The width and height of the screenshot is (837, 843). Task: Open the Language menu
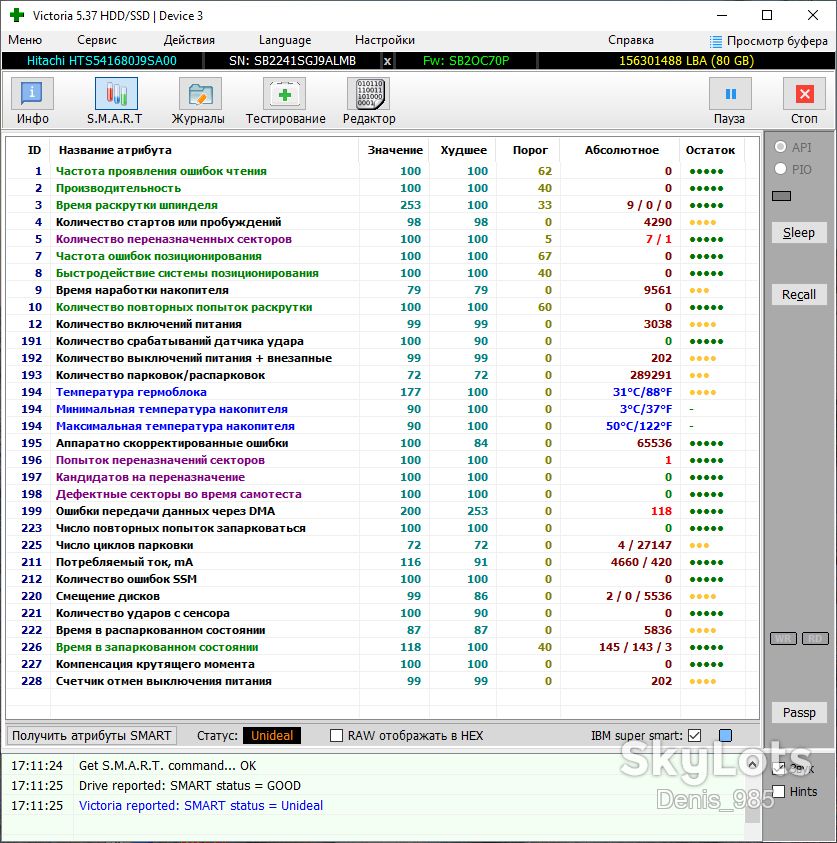tap(285, 40)
